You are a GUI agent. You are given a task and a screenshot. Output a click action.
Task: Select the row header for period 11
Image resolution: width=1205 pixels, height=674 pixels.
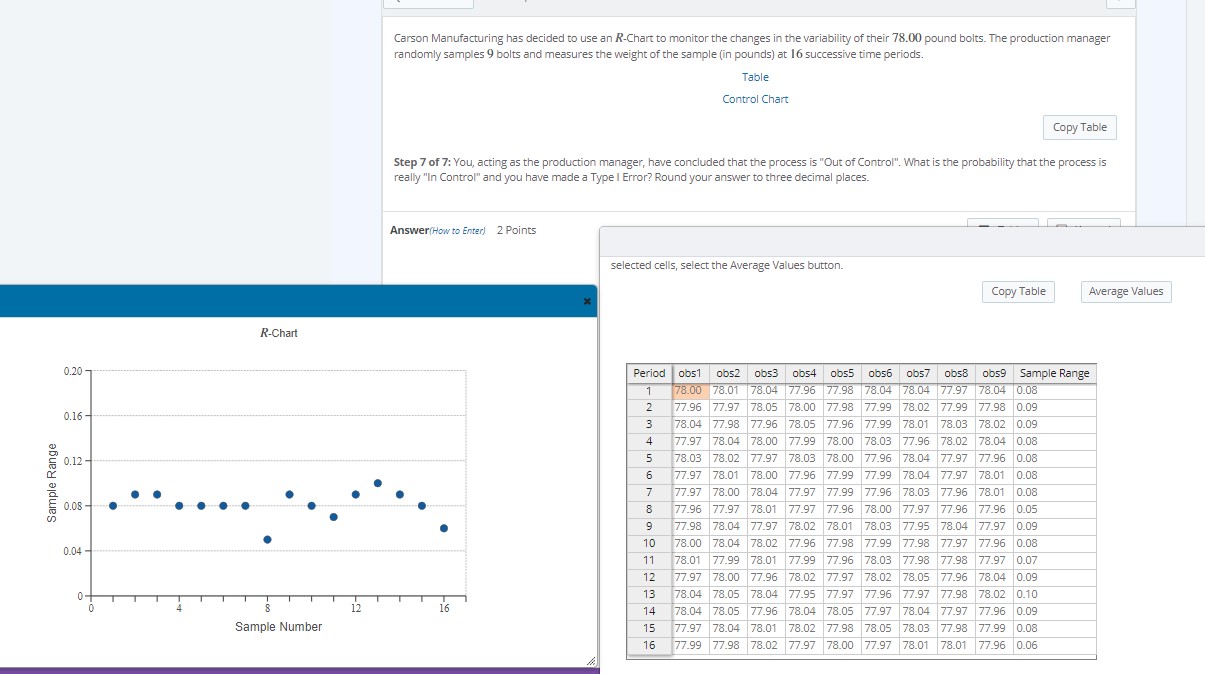[x=650, y=560]
